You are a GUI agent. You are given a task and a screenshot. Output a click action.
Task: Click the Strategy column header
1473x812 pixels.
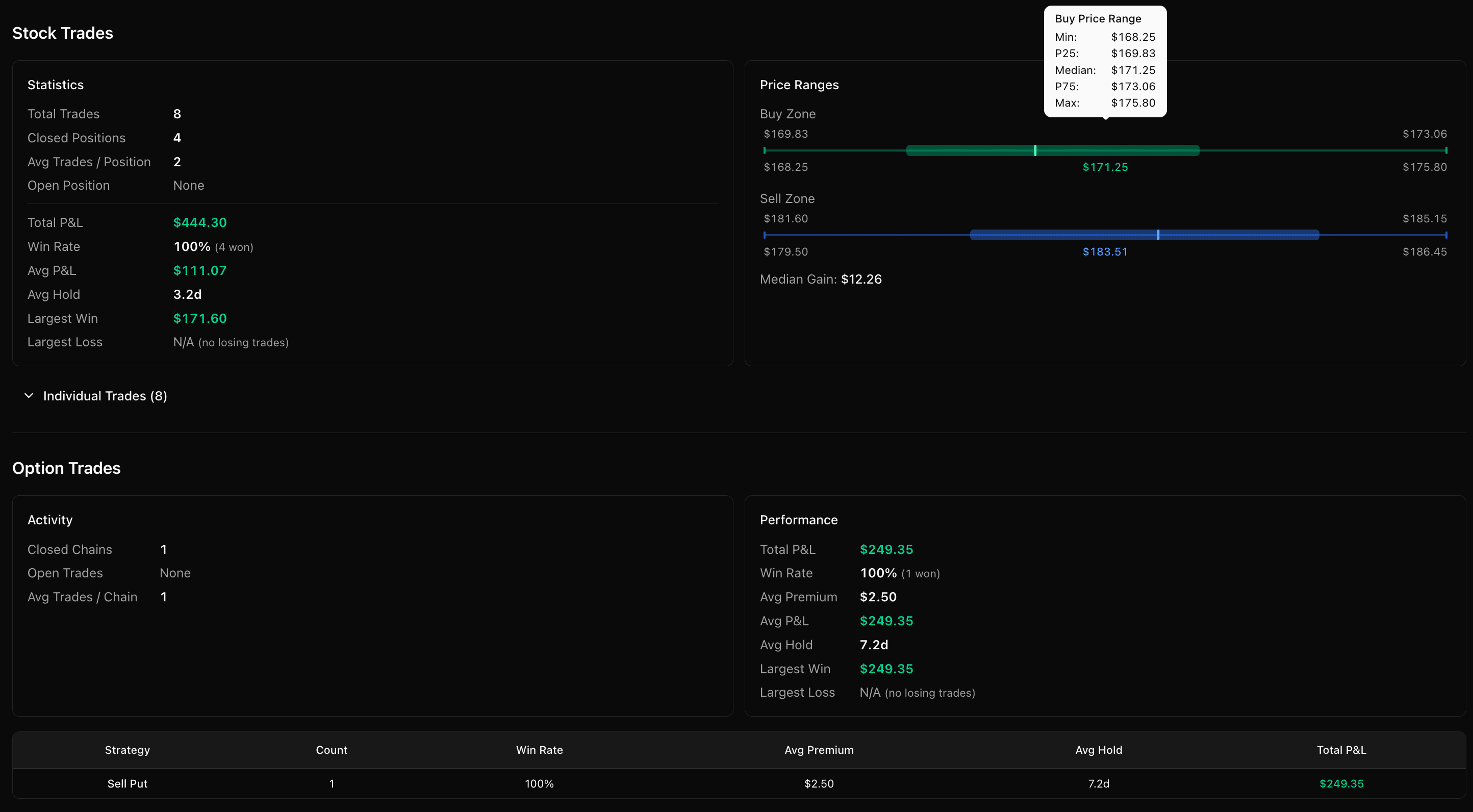(x=127, y=750)
